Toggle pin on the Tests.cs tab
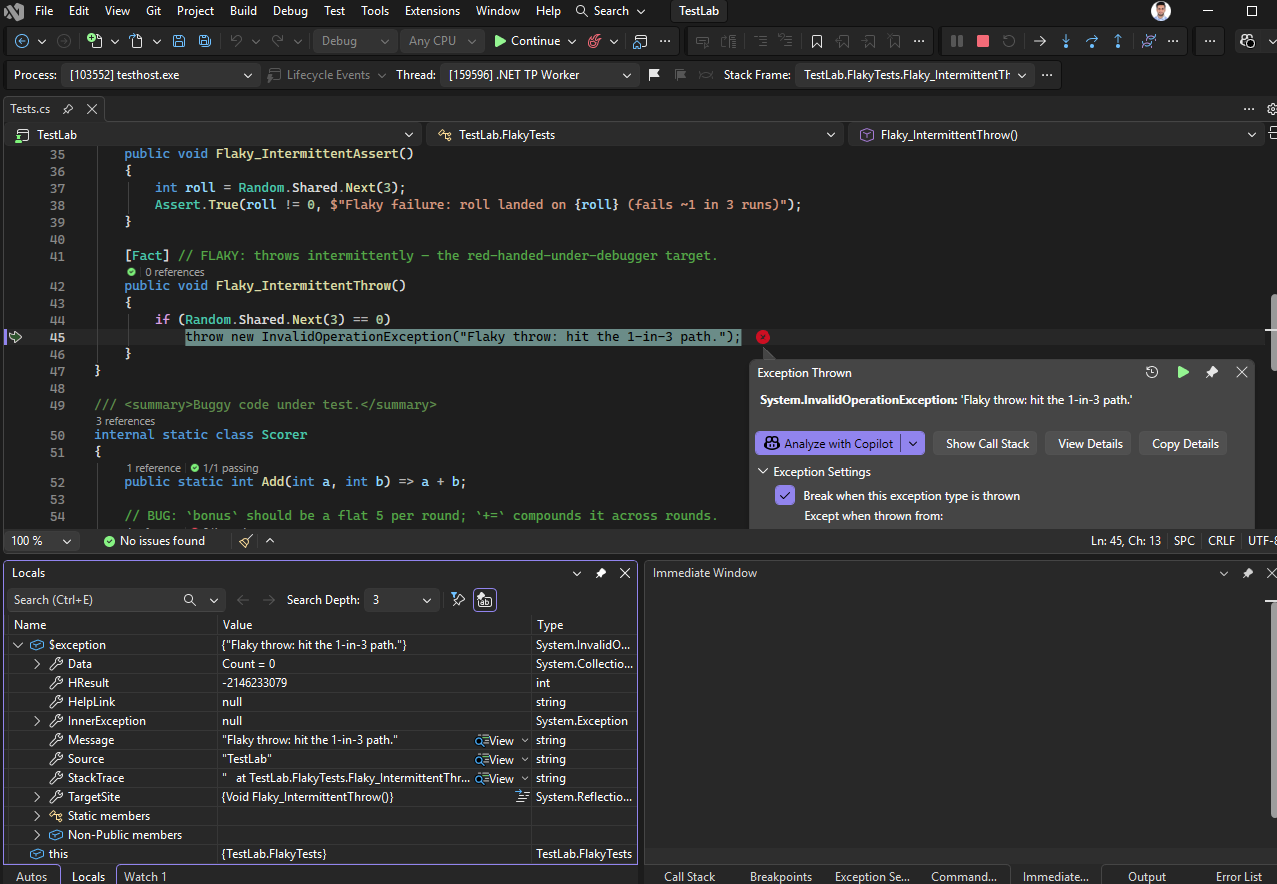1277x884 pixels. (68, 109)
